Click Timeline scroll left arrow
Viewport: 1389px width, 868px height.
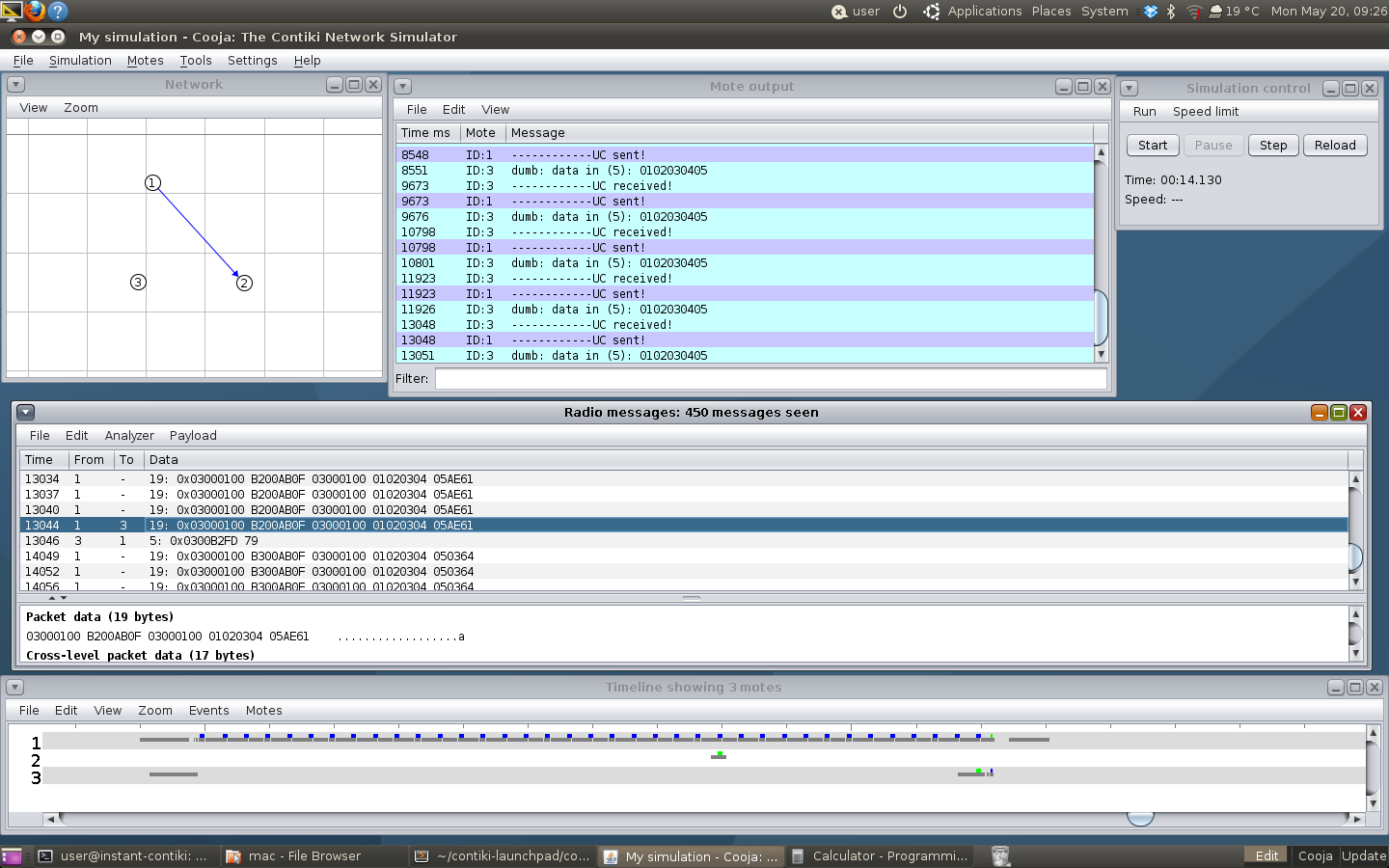pyautogui.click(x=51, y=819)
